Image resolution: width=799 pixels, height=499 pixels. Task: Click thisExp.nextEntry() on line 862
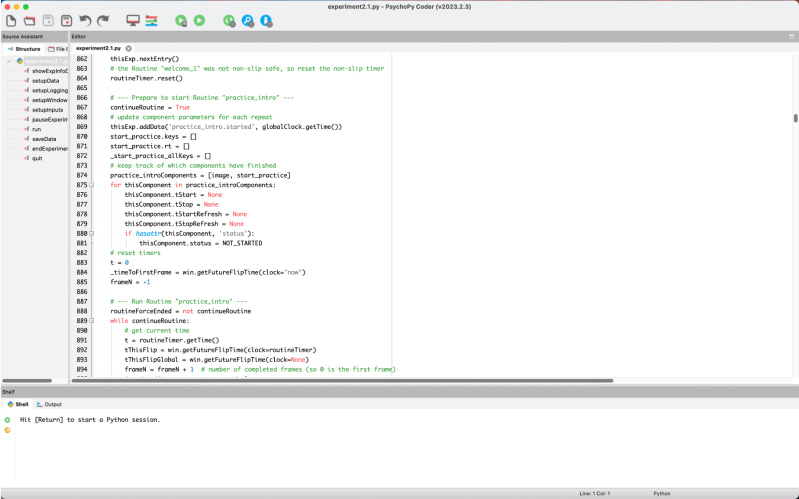point(145,59)
